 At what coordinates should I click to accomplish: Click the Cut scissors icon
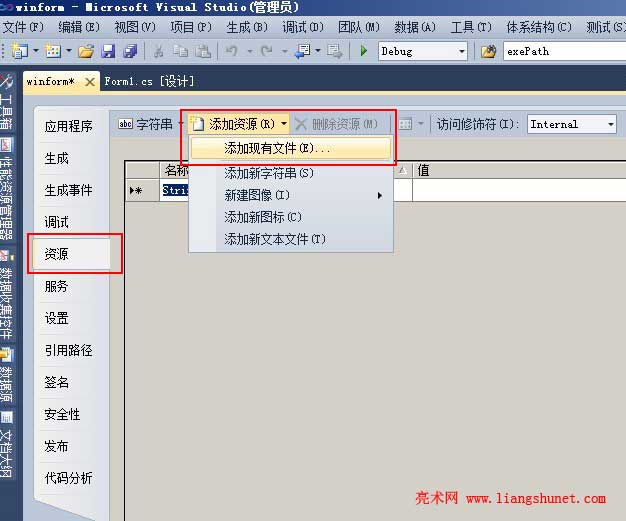tap(158, 51)
